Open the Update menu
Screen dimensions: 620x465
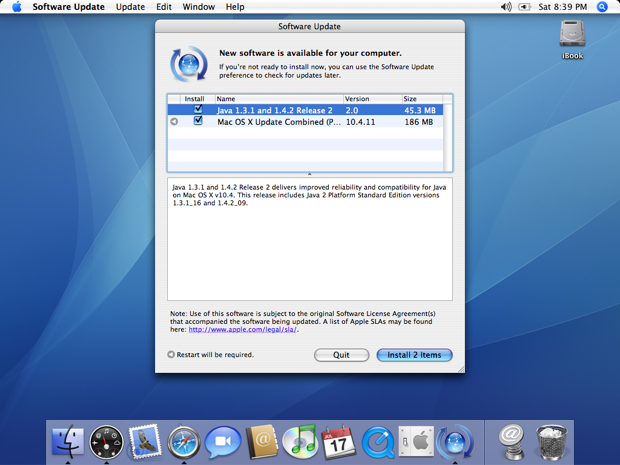point(130,7)
